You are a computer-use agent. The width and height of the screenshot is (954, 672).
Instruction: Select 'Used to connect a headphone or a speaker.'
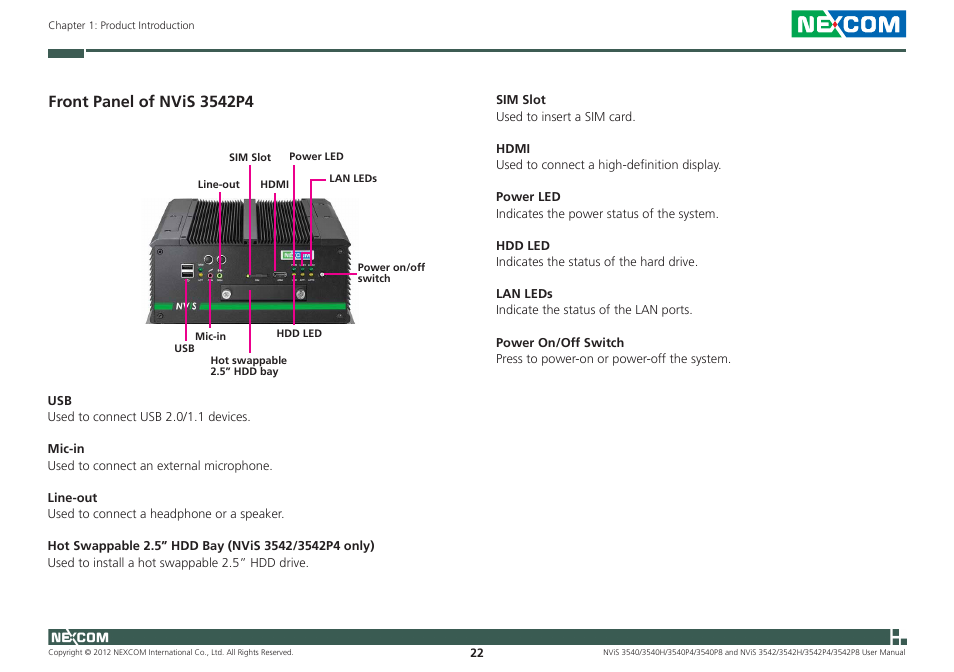pyautogui.click(x=166, y=514)
